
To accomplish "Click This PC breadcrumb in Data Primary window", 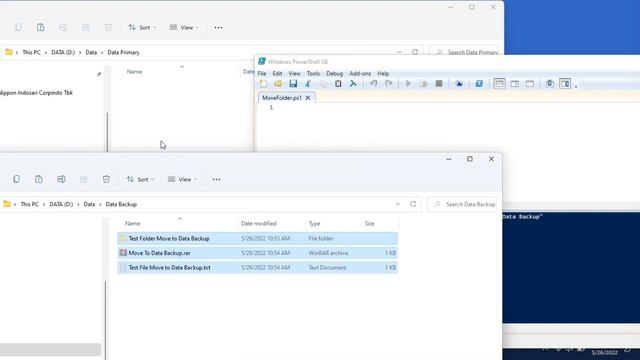I will 31,52.
